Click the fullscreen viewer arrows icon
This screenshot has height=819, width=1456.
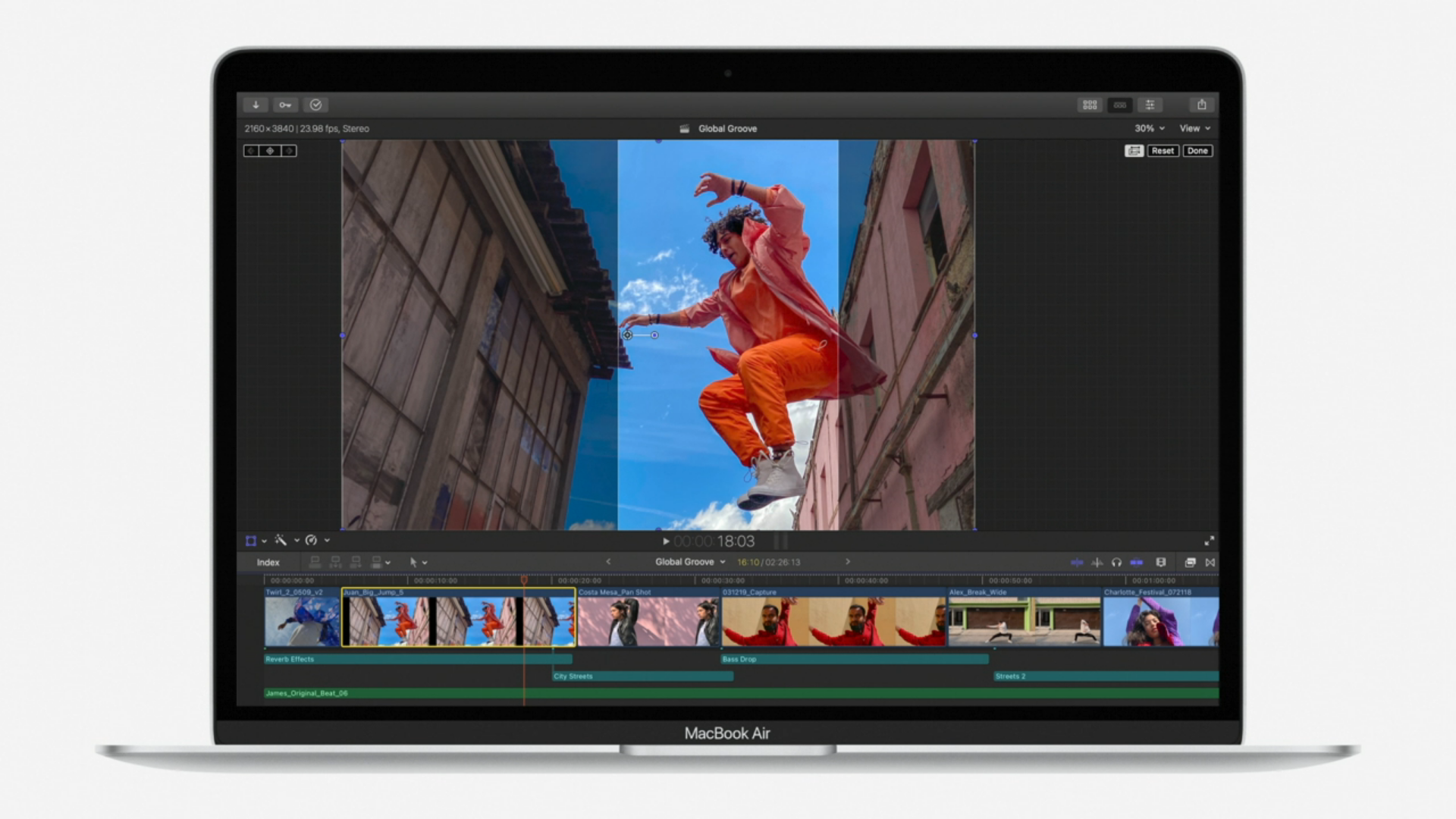[x=1209, y=541]
